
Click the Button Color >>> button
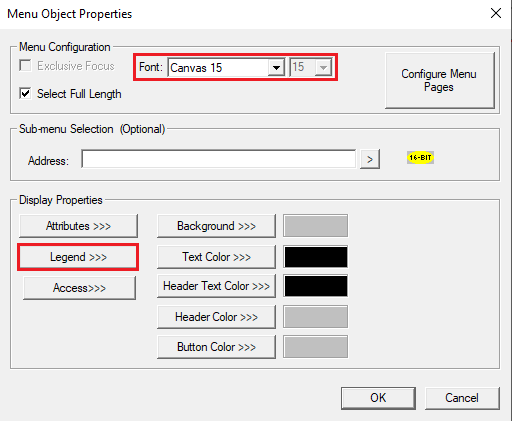(x=216, y=347)
